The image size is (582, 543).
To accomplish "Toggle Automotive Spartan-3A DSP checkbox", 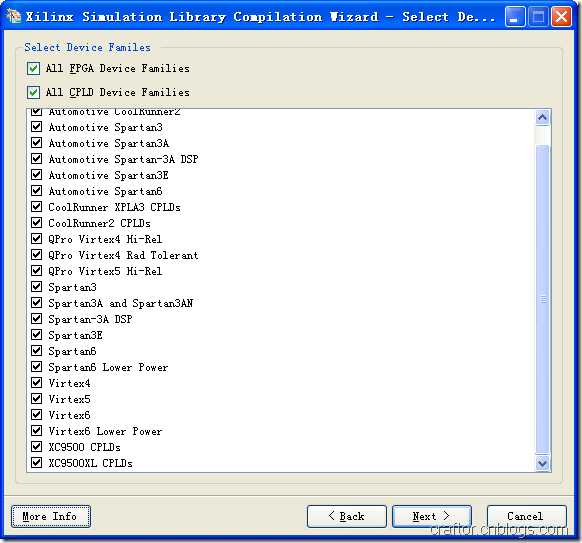I will (36, 159).
